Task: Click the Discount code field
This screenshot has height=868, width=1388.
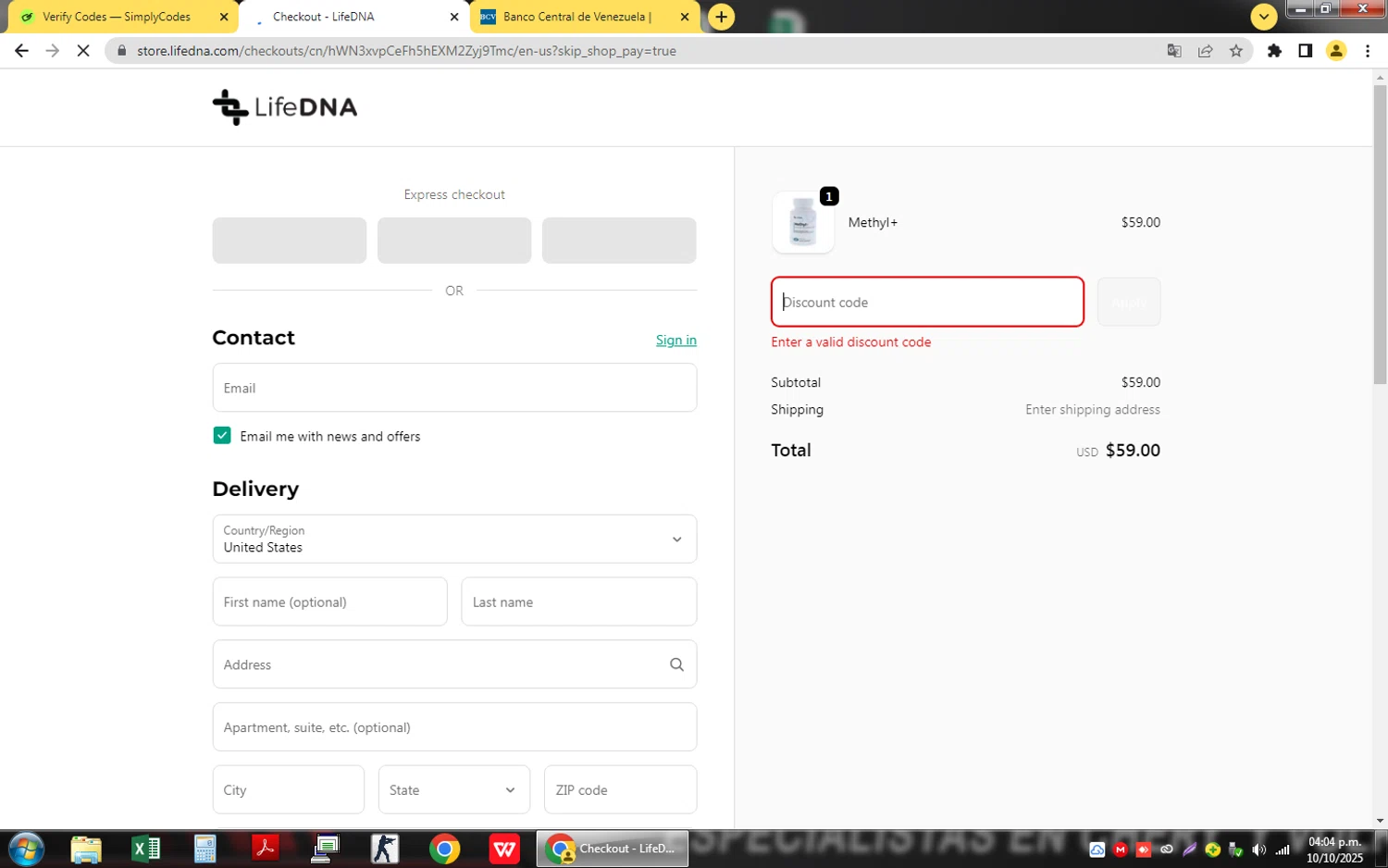Action: 927,302
